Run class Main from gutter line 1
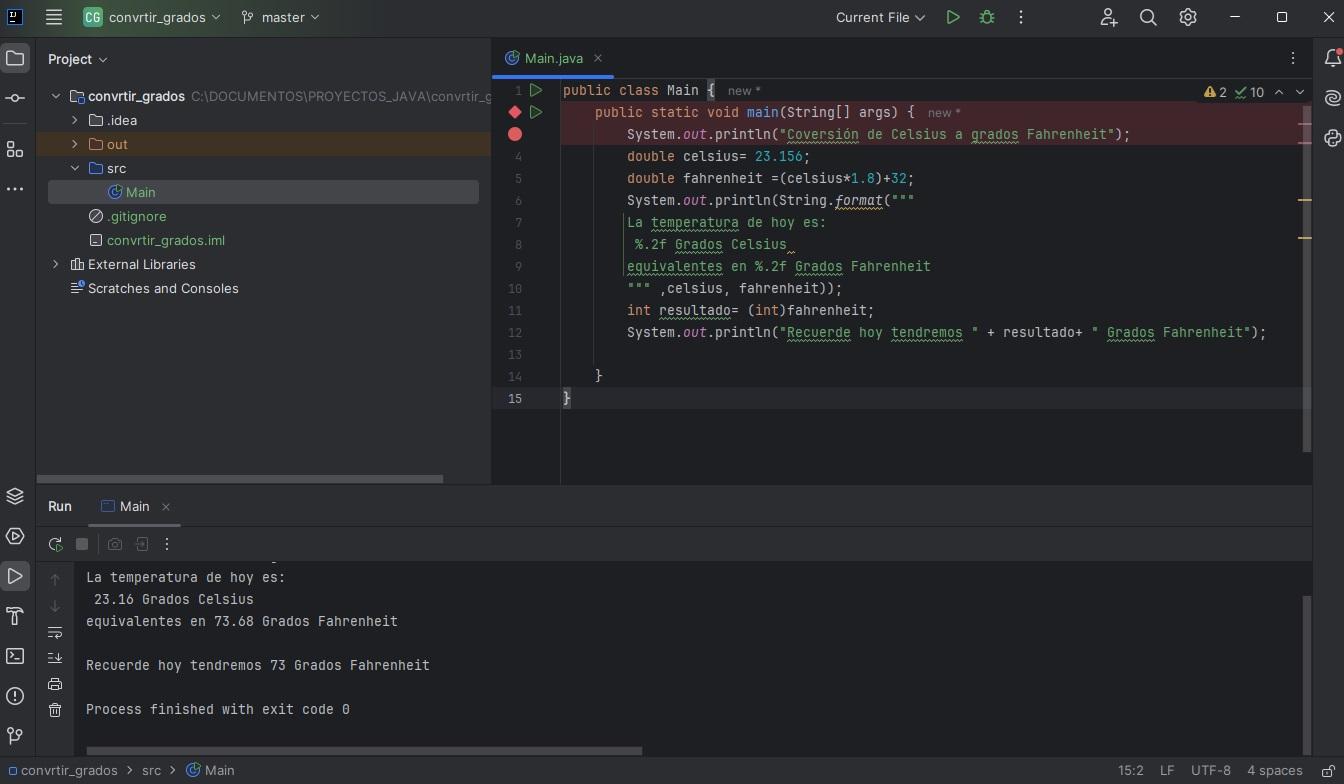Image resolution: width=1344 pixels, height=784 pixels. pos(536,90)
